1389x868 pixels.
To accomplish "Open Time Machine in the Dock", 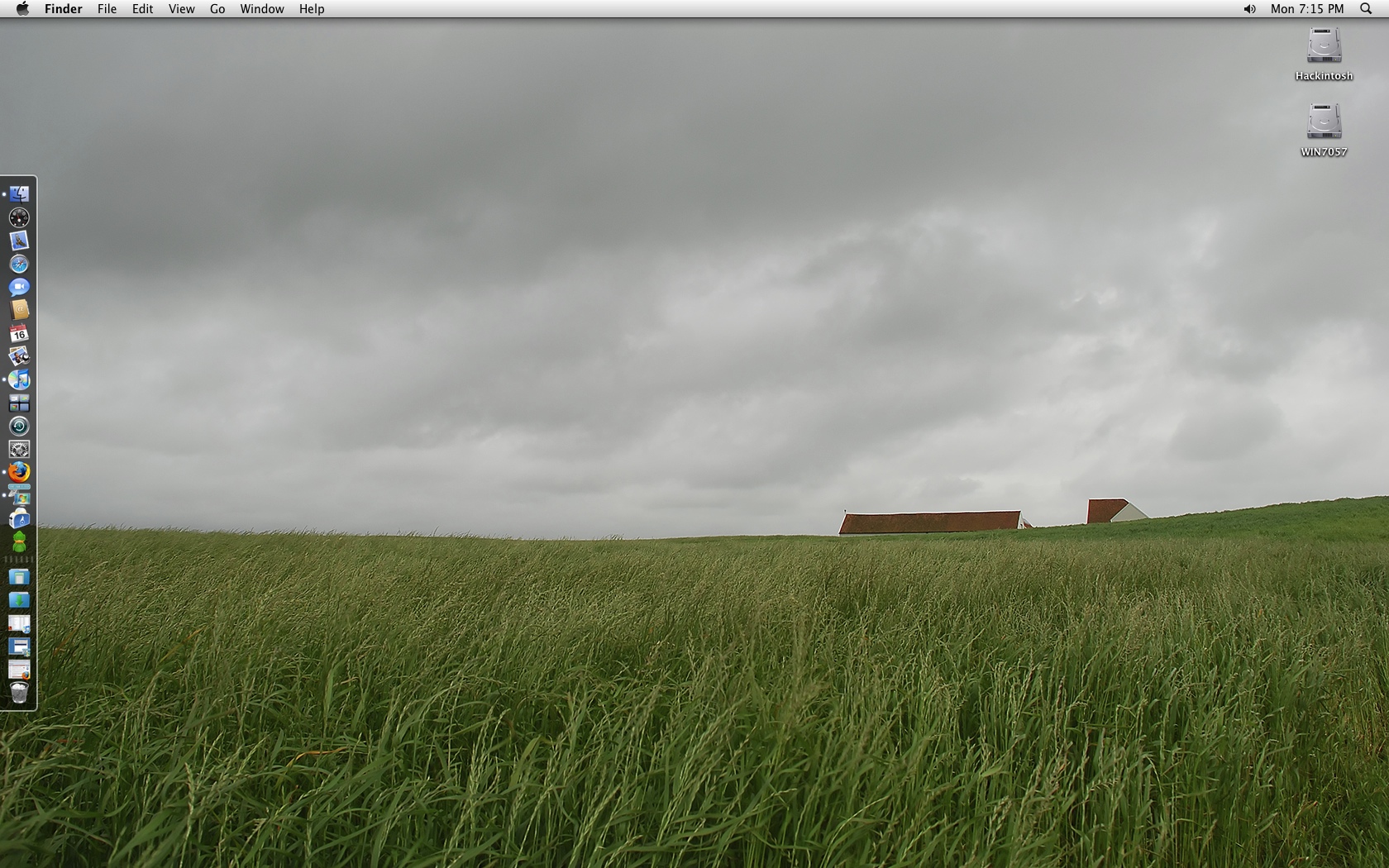I will click(19, 426).
